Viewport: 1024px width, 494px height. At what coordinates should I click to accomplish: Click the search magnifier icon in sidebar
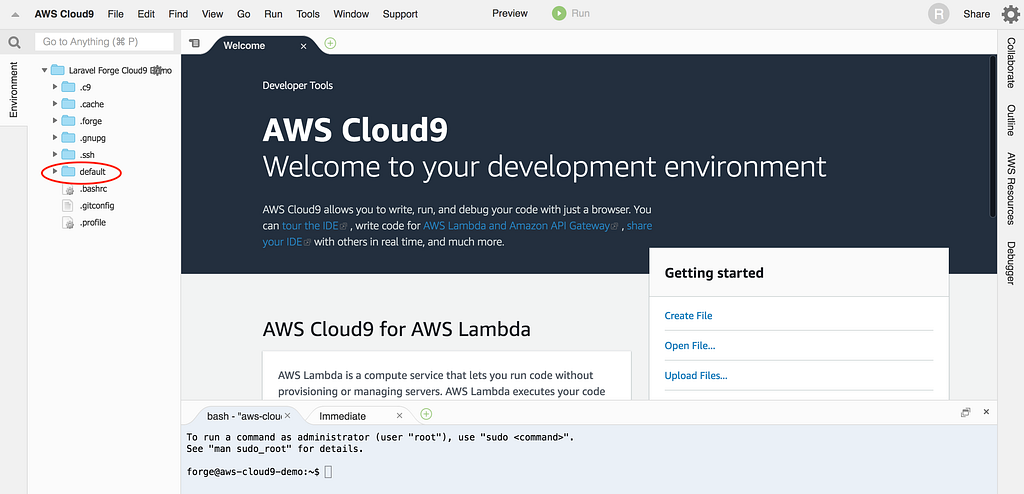click(14, 42)
